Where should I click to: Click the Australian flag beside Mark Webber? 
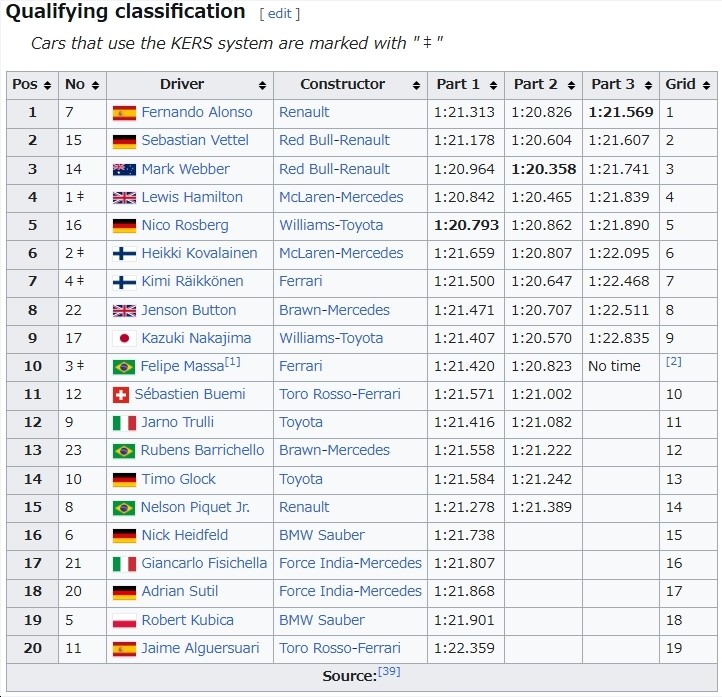(124, 170)
